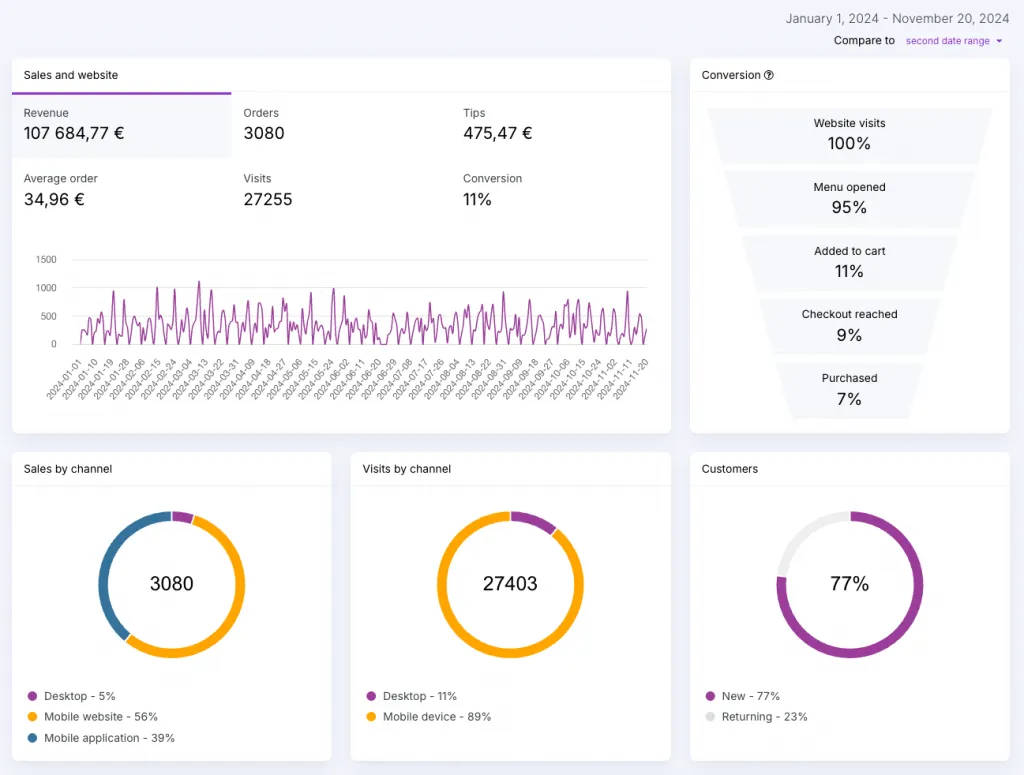The height and width of the screenshot is (775, 1024).
Task: Click the Conversion help question-mark icon
Action: coord(769,75)
